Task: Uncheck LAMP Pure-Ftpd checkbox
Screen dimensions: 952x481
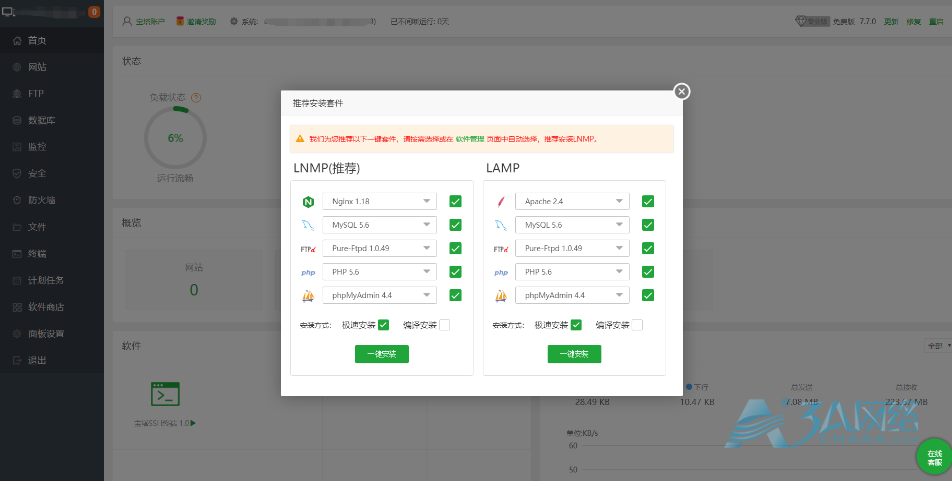Action: (x=648, y=248)
